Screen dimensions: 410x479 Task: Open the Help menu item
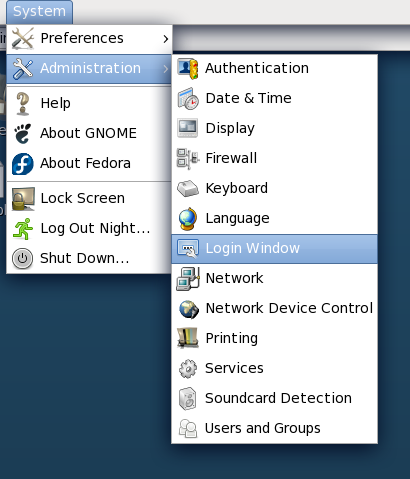(55, 103)
